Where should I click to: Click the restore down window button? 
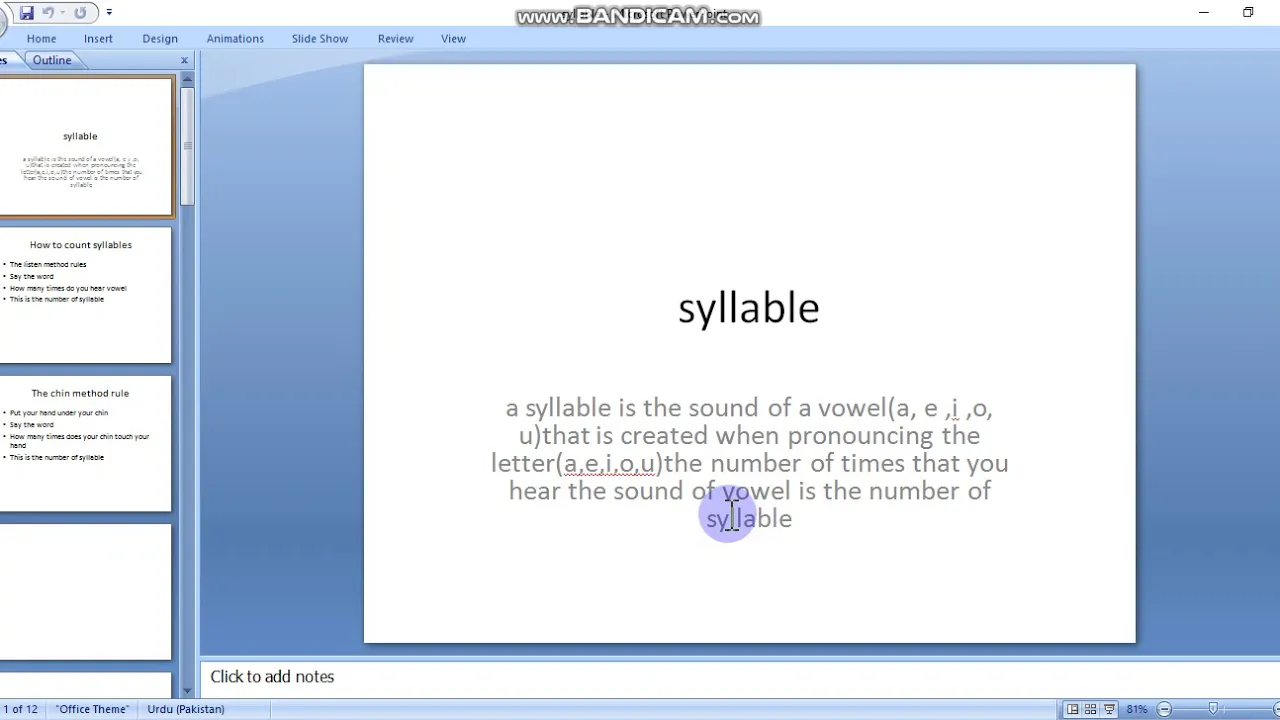tap(1248, 12)
